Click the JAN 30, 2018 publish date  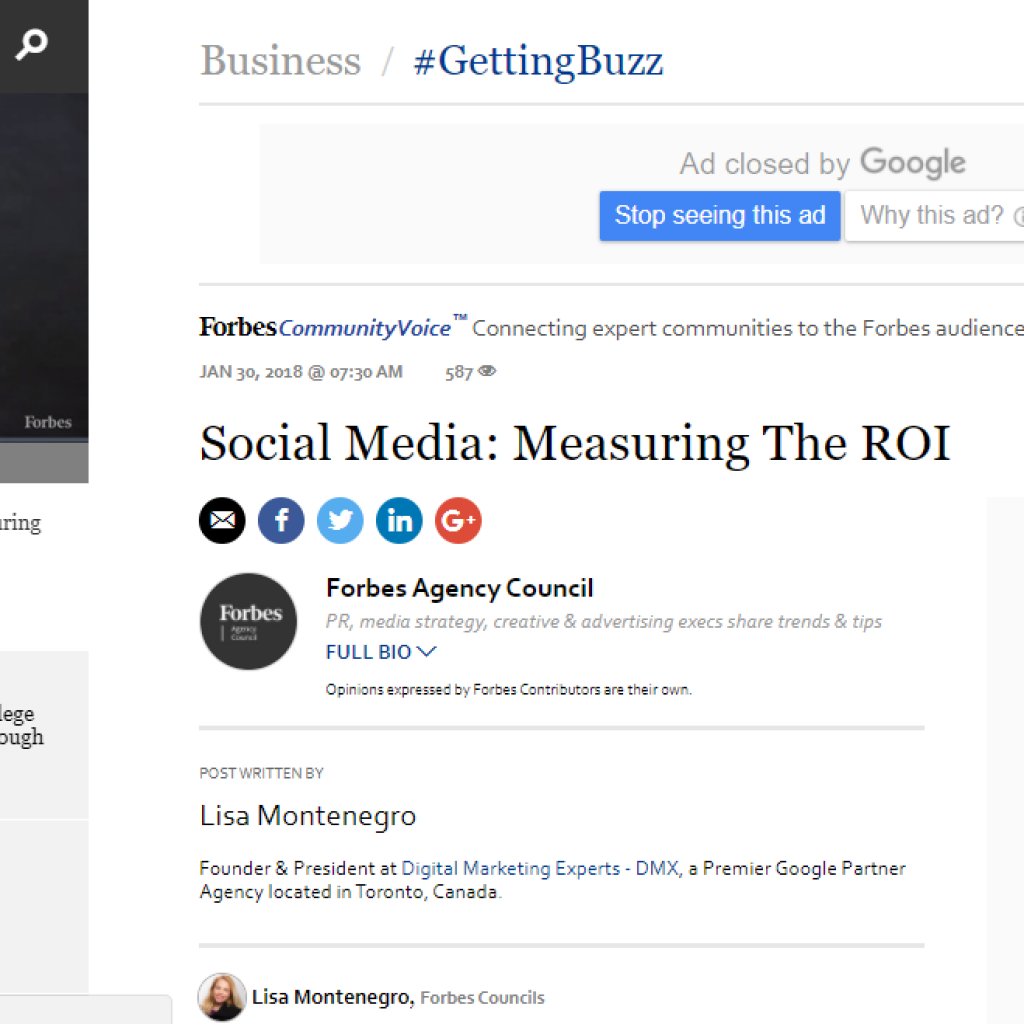300,372
